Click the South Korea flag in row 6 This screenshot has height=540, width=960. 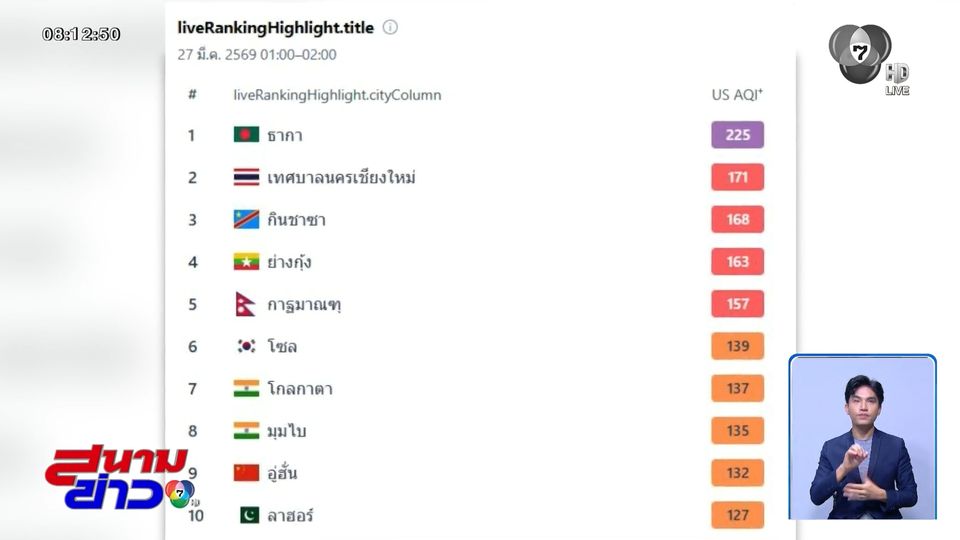pos(246,346)
